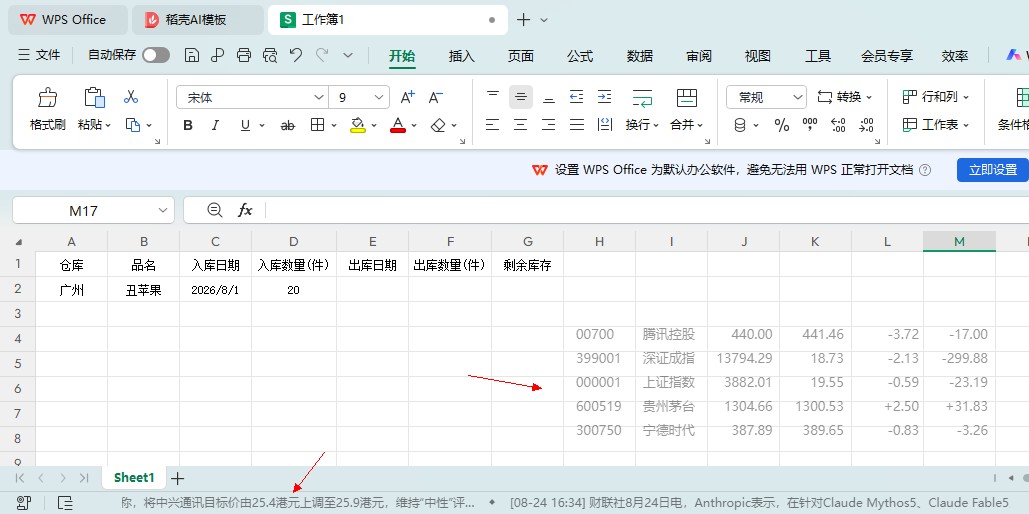Switch to the Review (审阅) tab
The width and height of the screenshot is (1029, 514).
[699, 56]
